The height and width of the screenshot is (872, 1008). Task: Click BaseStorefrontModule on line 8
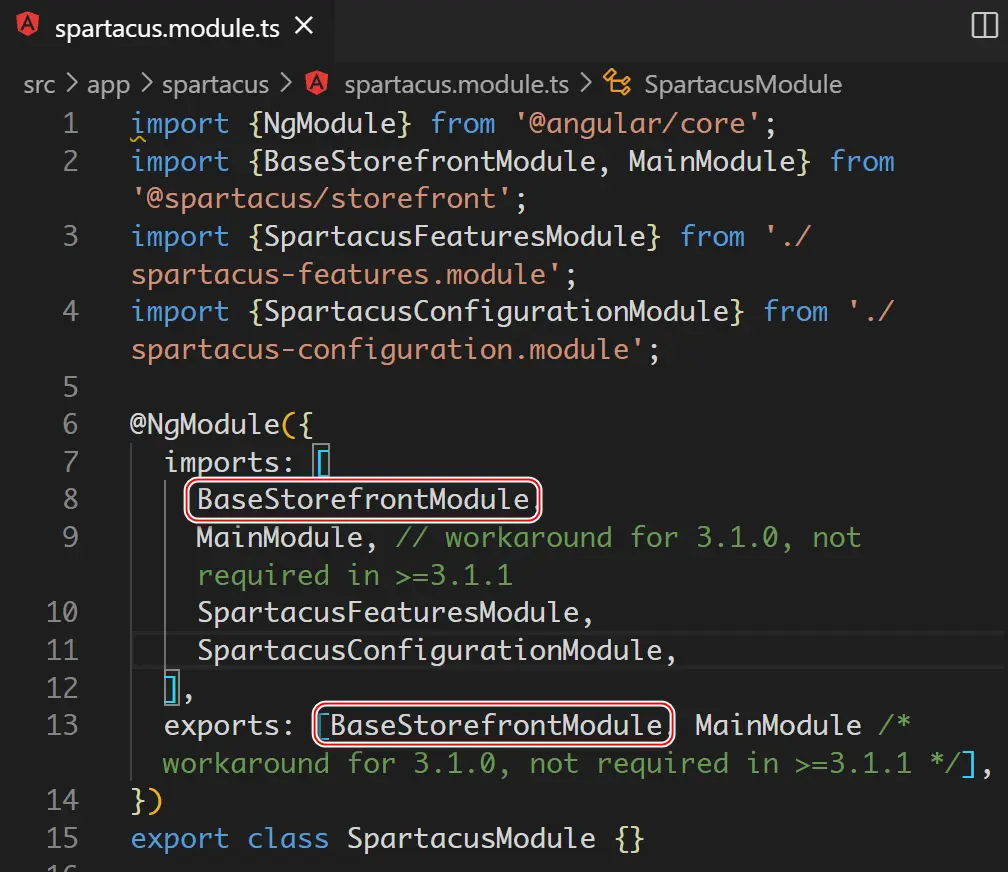pos(363,499)
